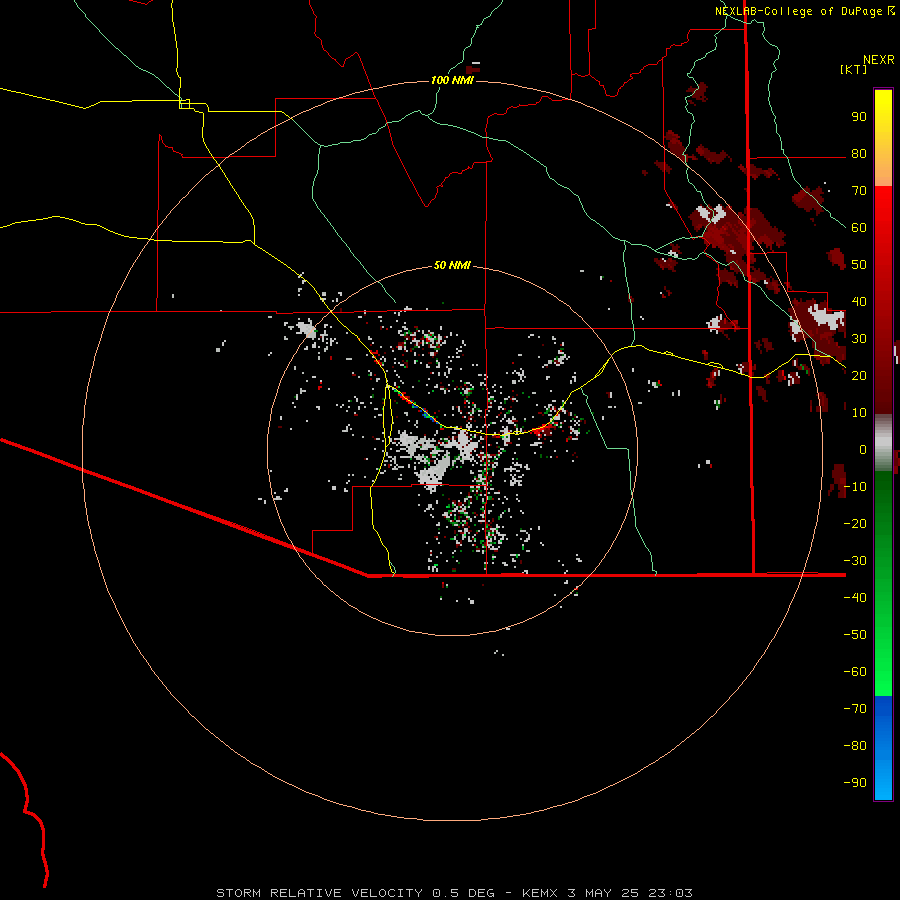Click the positive 50 tick label on scale
Image resolution: width=900 pixels, height=900 pixels.
pyautogui.click(x=859, y=265)
